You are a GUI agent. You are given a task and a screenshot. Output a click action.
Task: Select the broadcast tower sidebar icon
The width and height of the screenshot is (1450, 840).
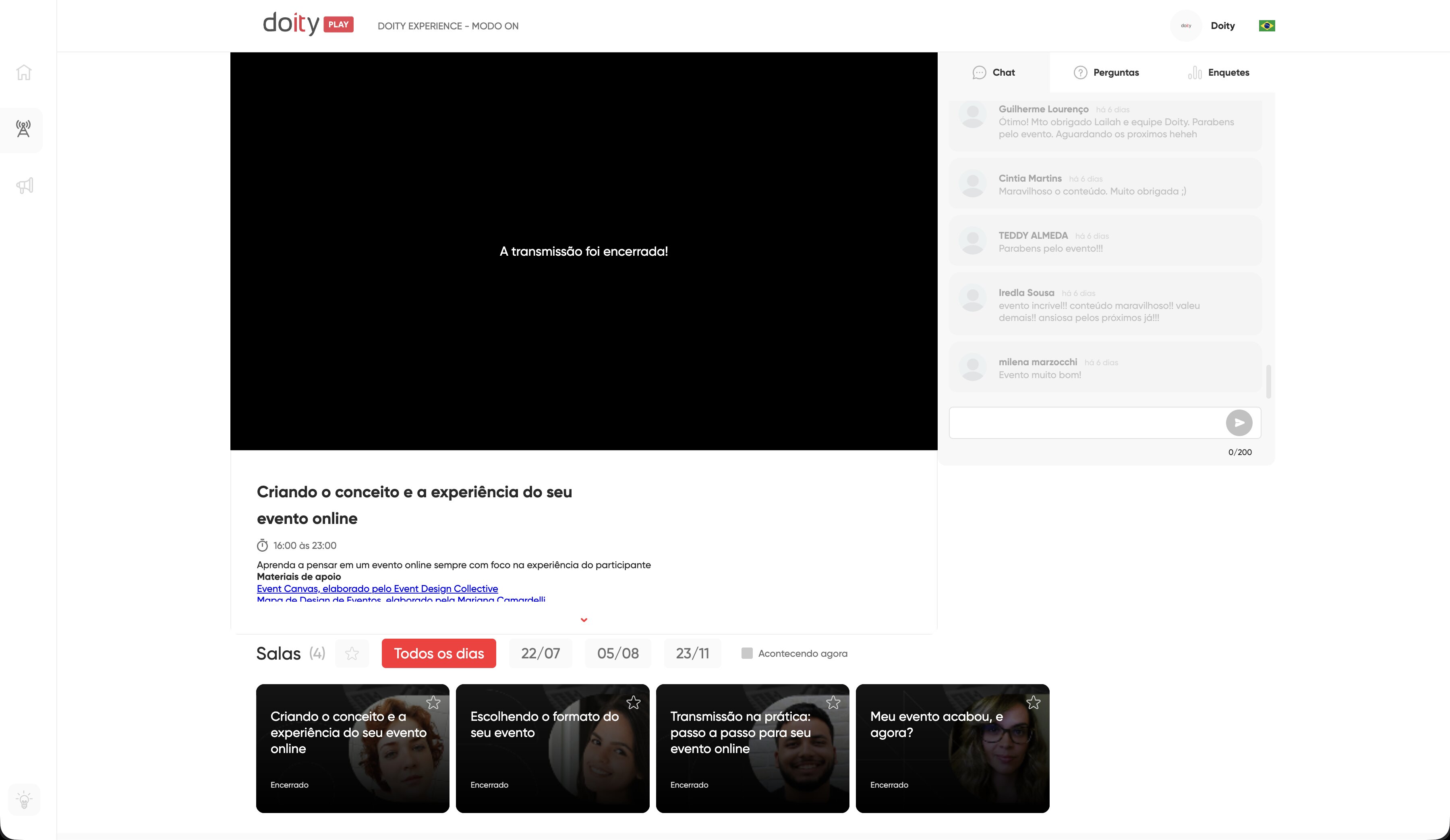tap(23, 129)
